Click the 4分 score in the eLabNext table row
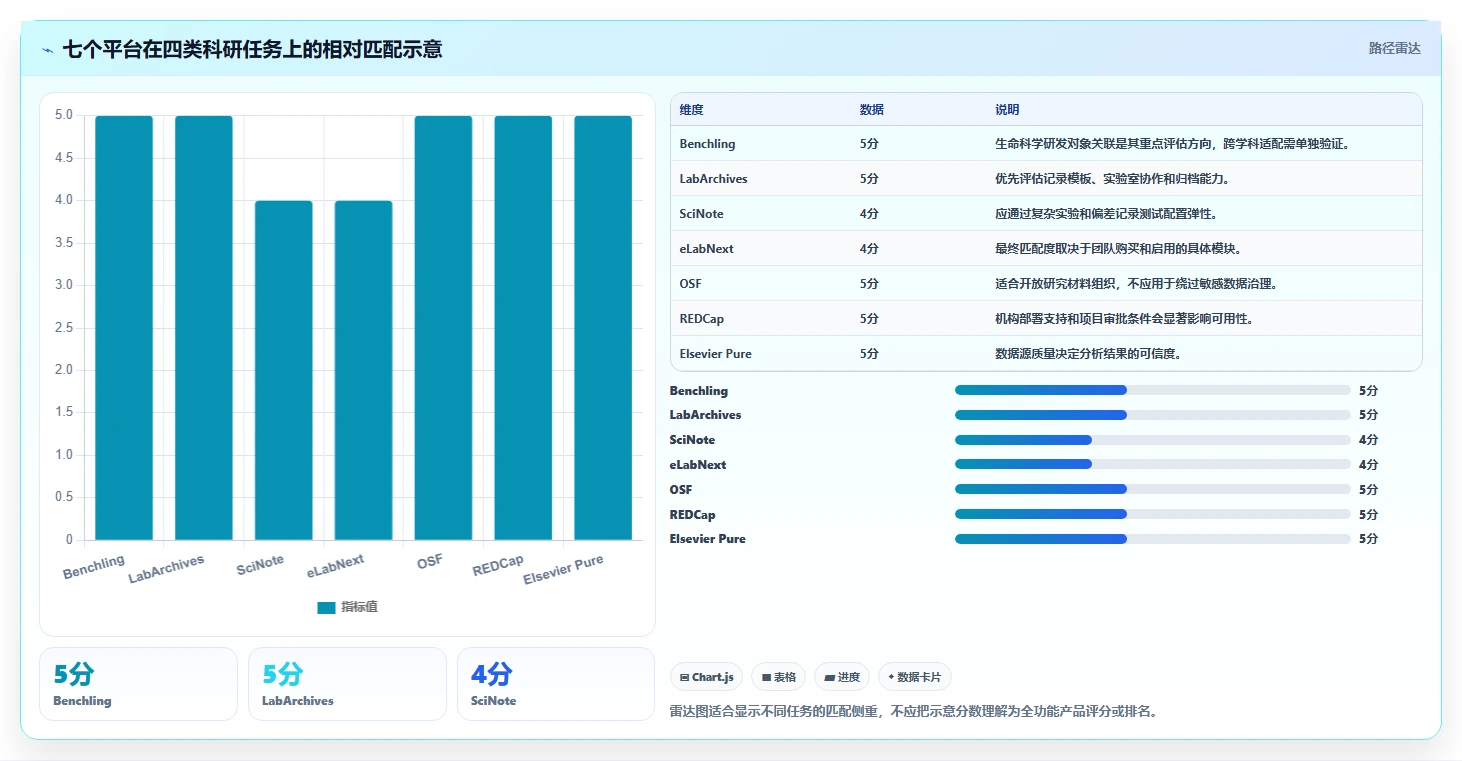Screen dimensions: 1462x761 coord(869,249)
